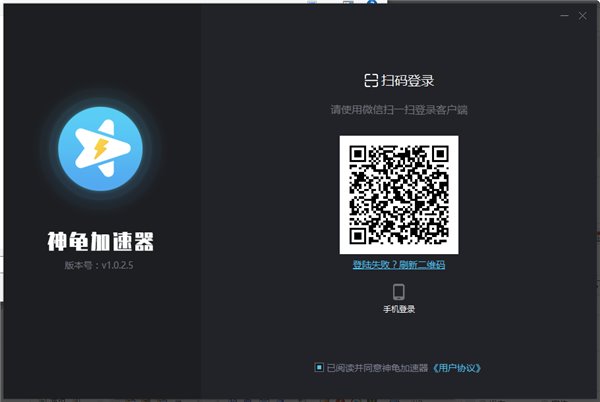Minimize the 神龟加速器 window
This screenshot has height=402, width=600.
564,16
